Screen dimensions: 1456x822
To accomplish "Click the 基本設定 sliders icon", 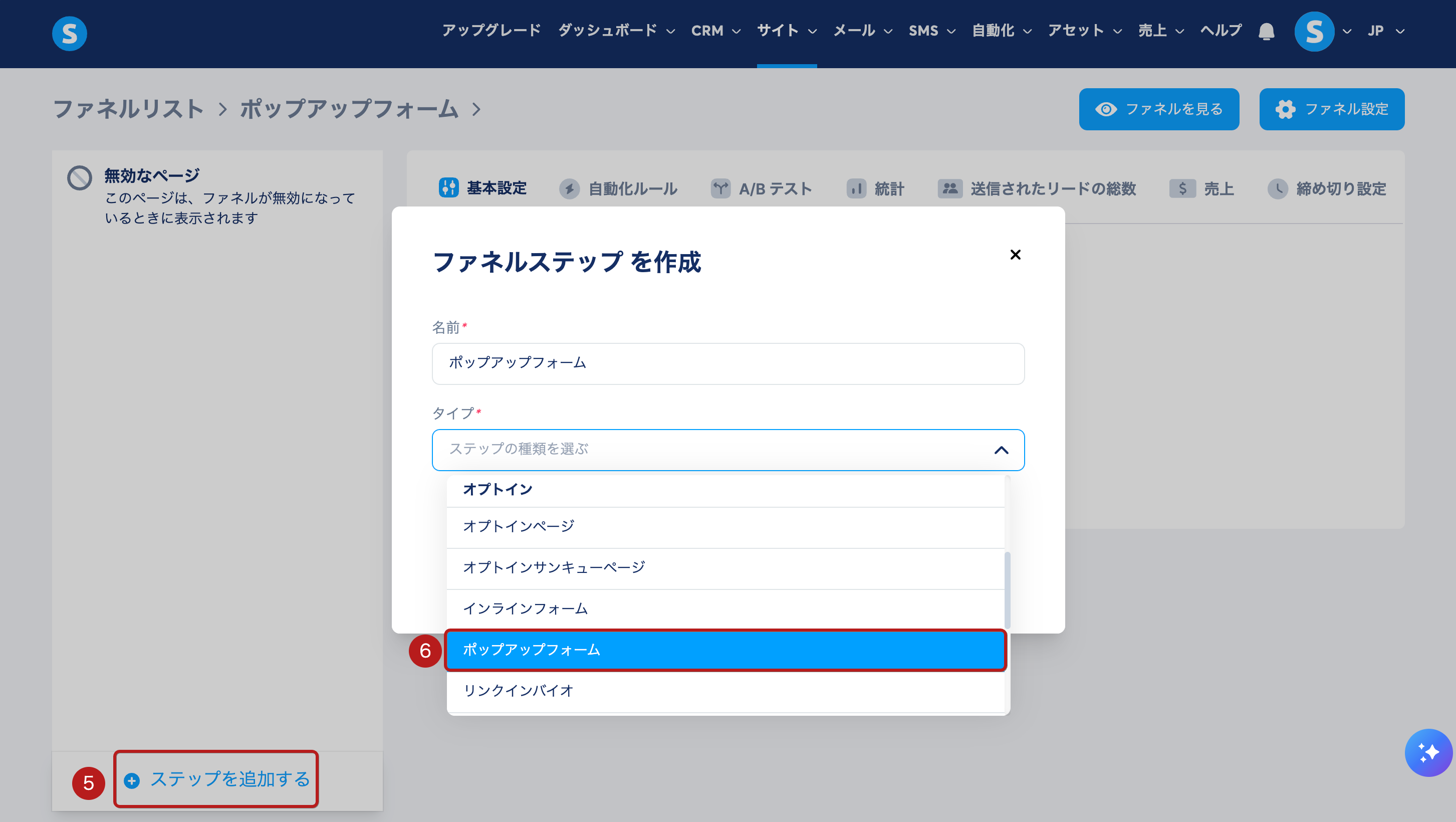I will click(x=449, y=187).
